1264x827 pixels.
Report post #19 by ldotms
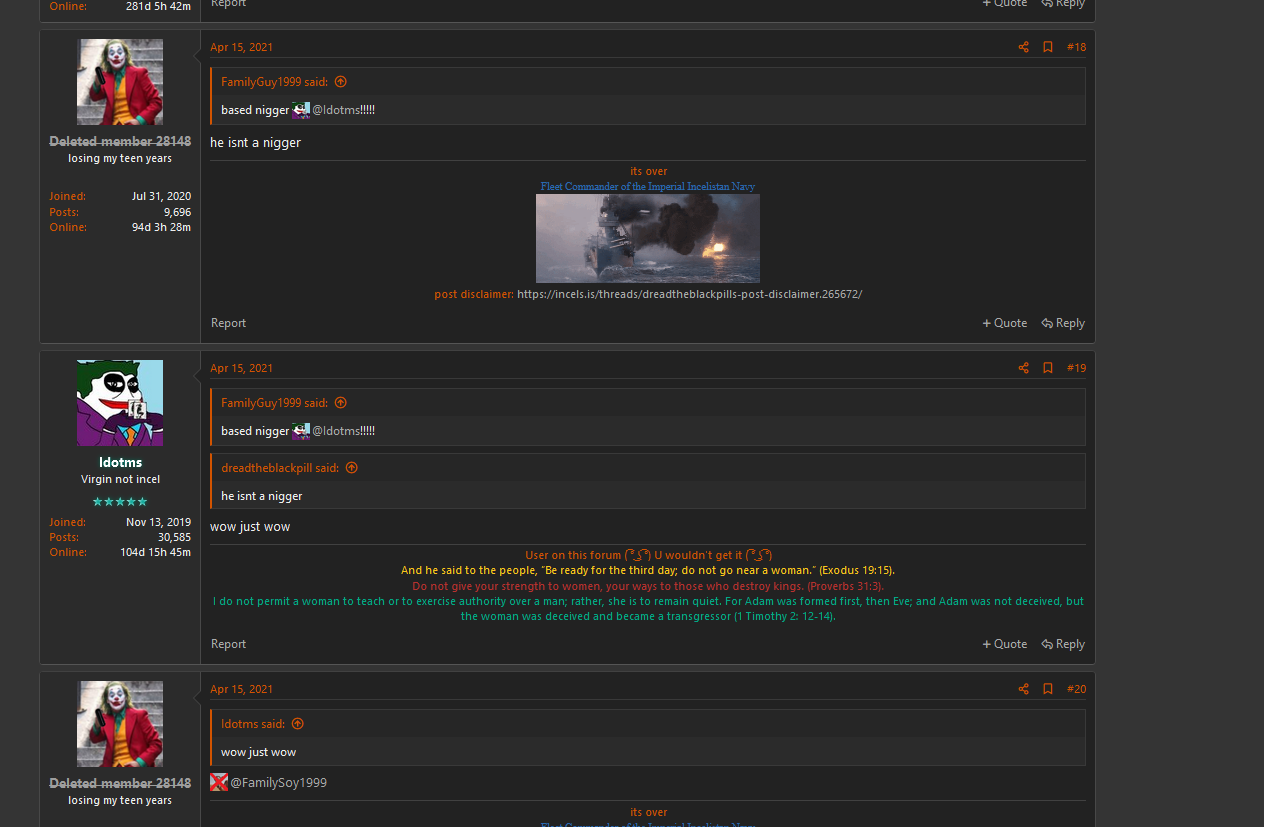pos(228,644)
